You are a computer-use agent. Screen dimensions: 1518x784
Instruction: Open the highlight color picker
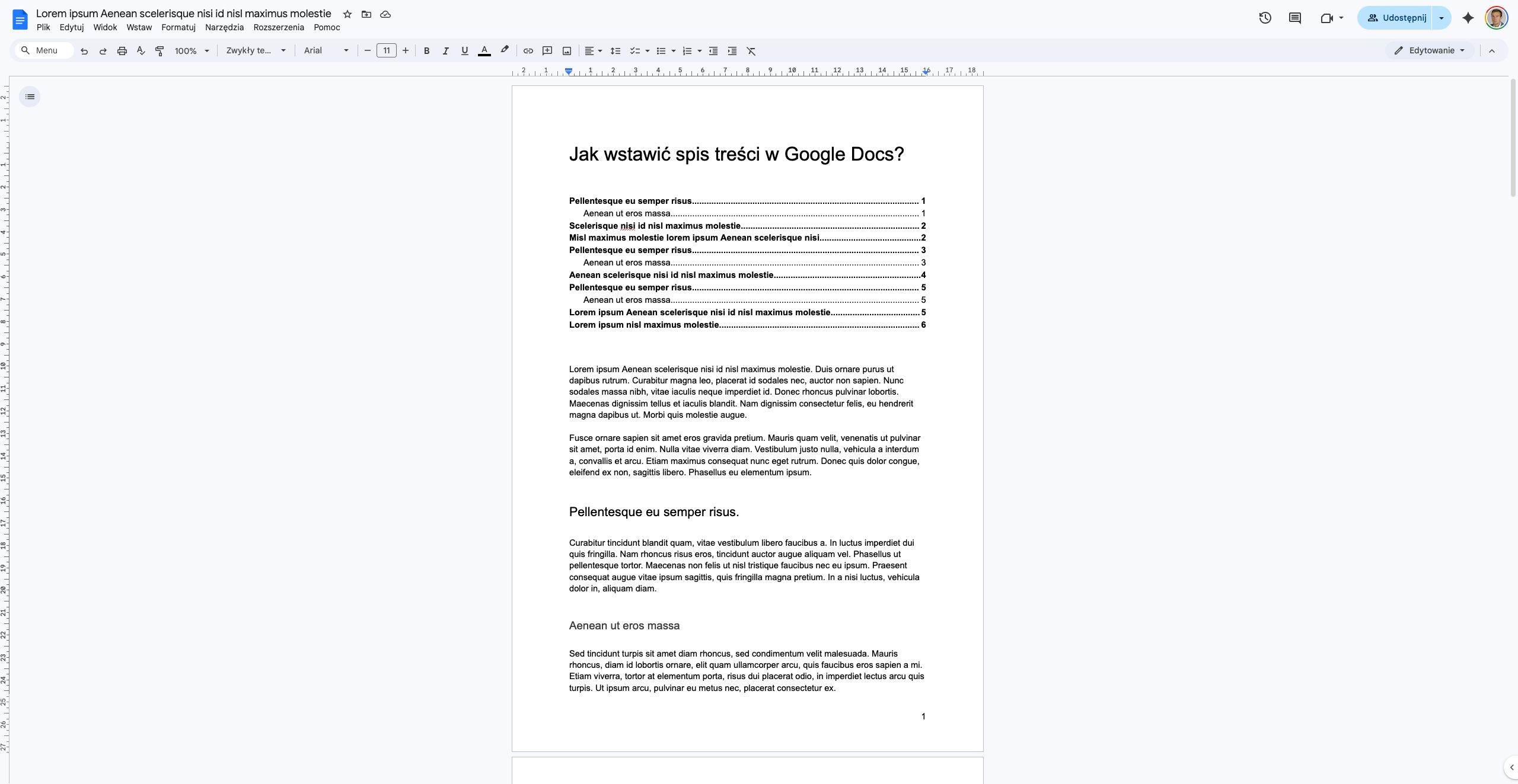[x=505, y=50]
